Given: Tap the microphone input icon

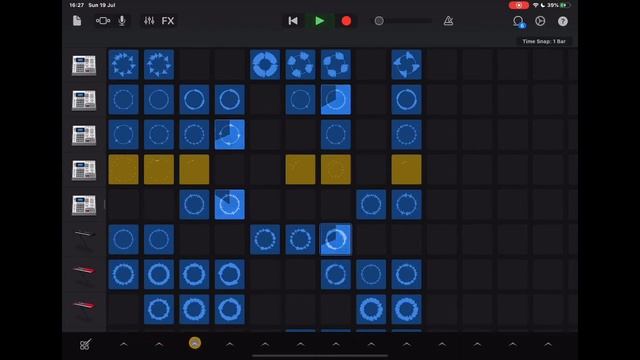Looking at the screenshot, I should 122,21.
